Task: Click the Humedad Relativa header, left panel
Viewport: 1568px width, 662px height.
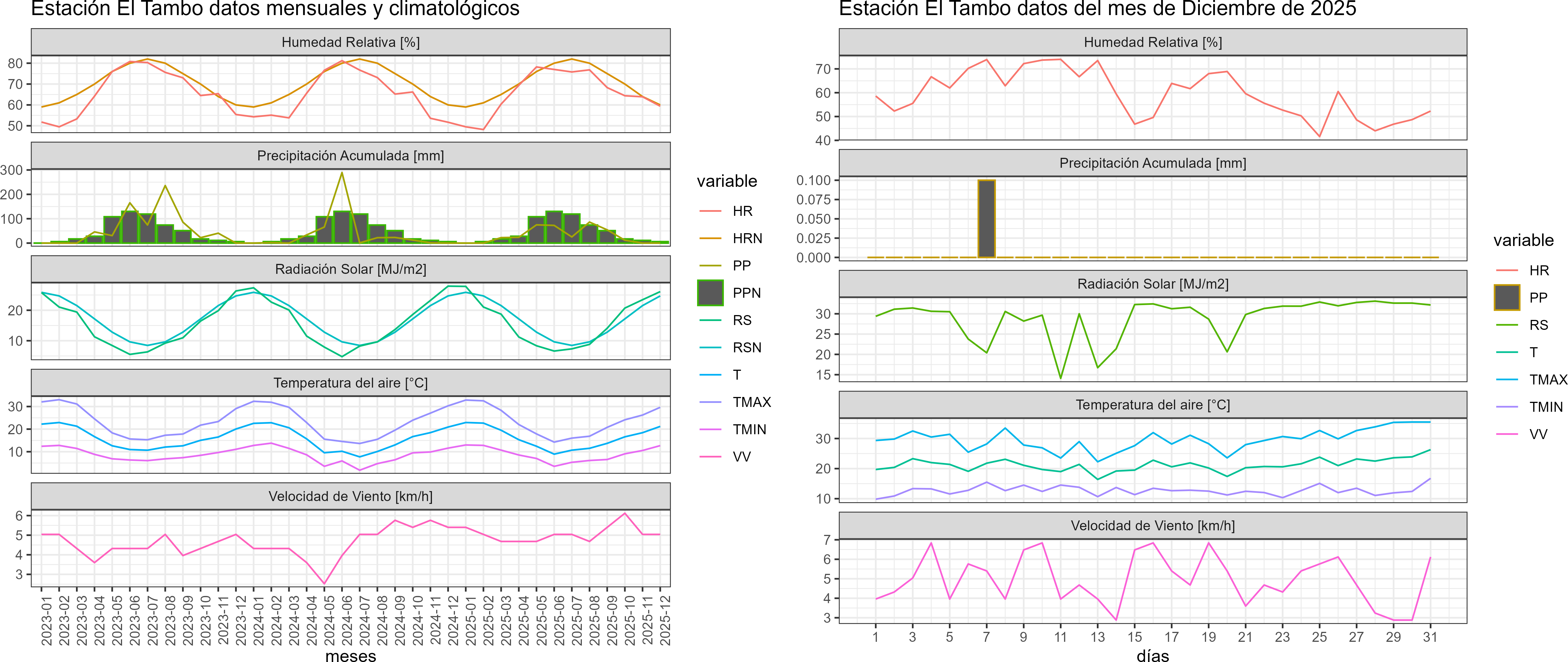Action: [x=351, y=42]
